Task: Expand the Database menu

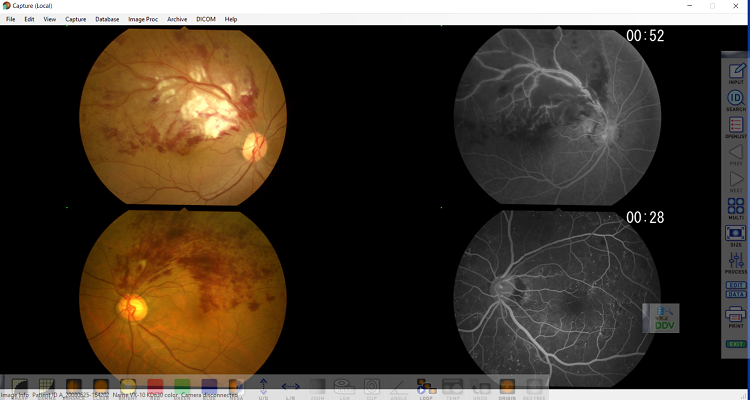Action: (107, 19)
